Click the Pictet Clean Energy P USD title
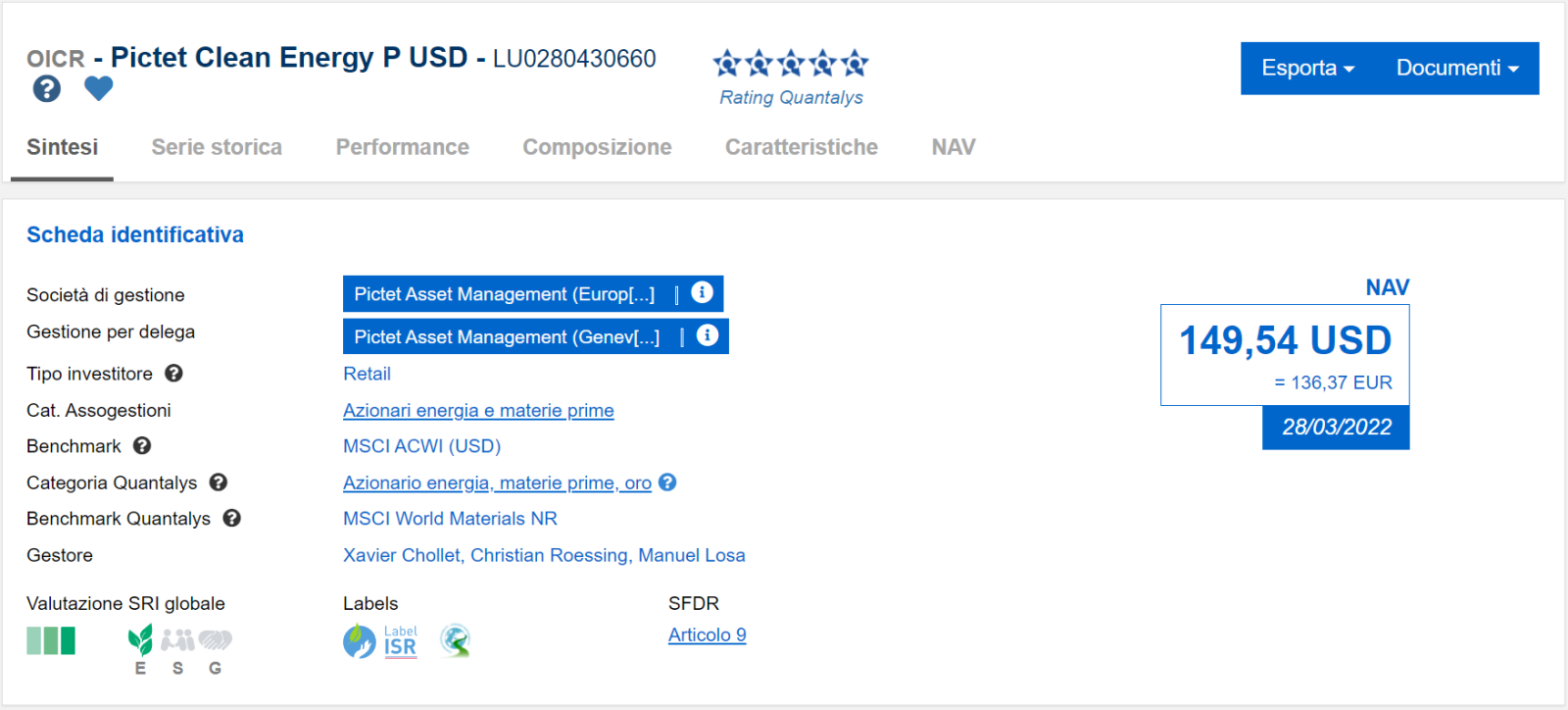1568x710 pixels. (x=289, y=58)
